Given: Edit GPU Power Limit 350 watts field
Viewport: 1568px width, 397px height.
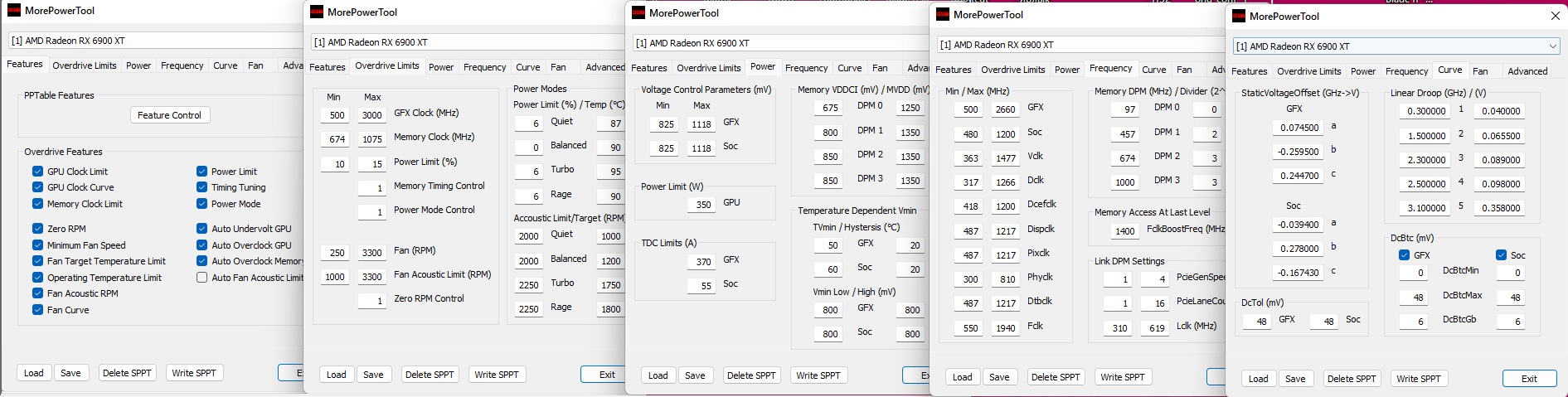Looking at the screenshot, I should (x=703, y=205).
